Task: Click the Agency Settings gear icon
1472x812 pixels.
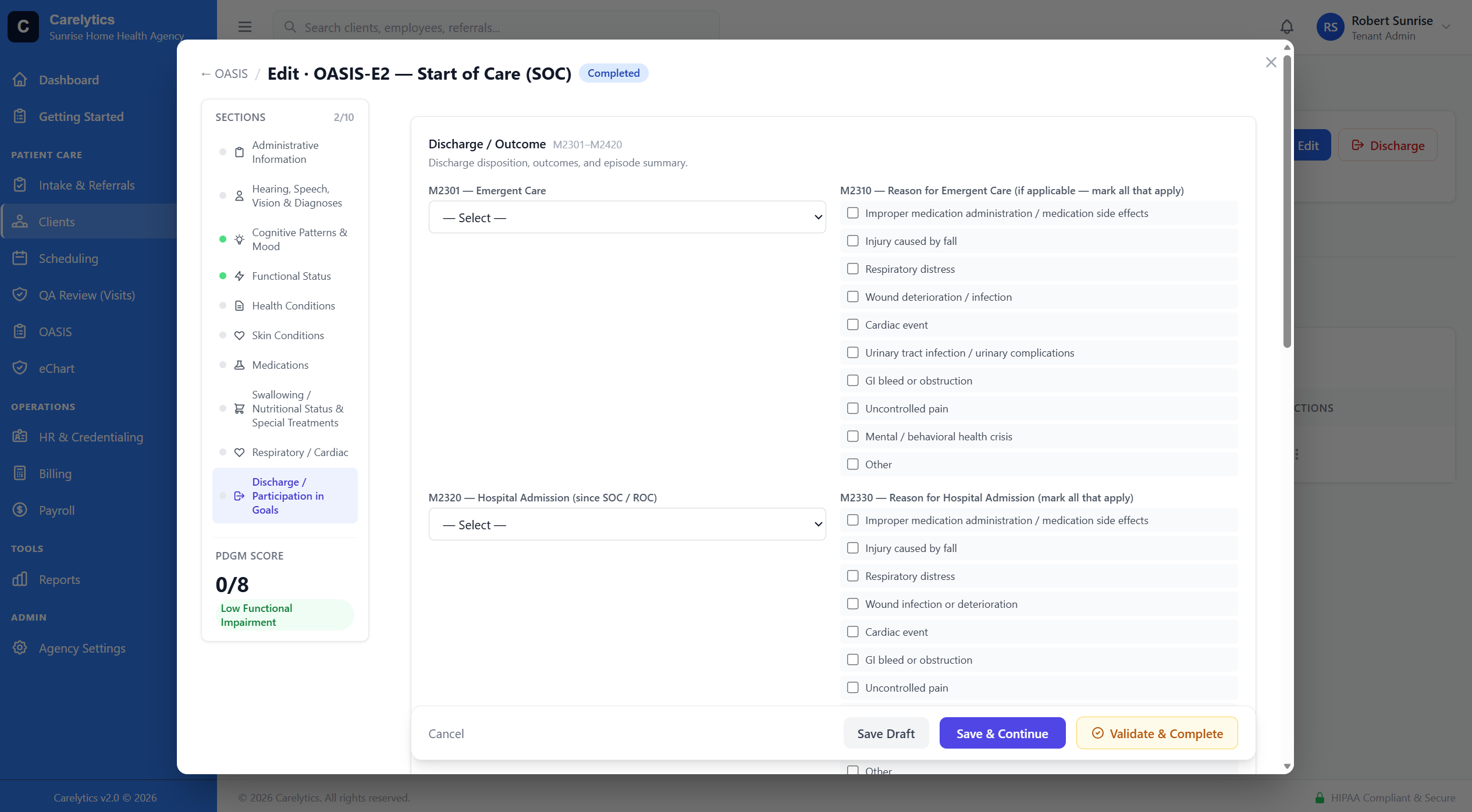Action: (x=20, y=648)
